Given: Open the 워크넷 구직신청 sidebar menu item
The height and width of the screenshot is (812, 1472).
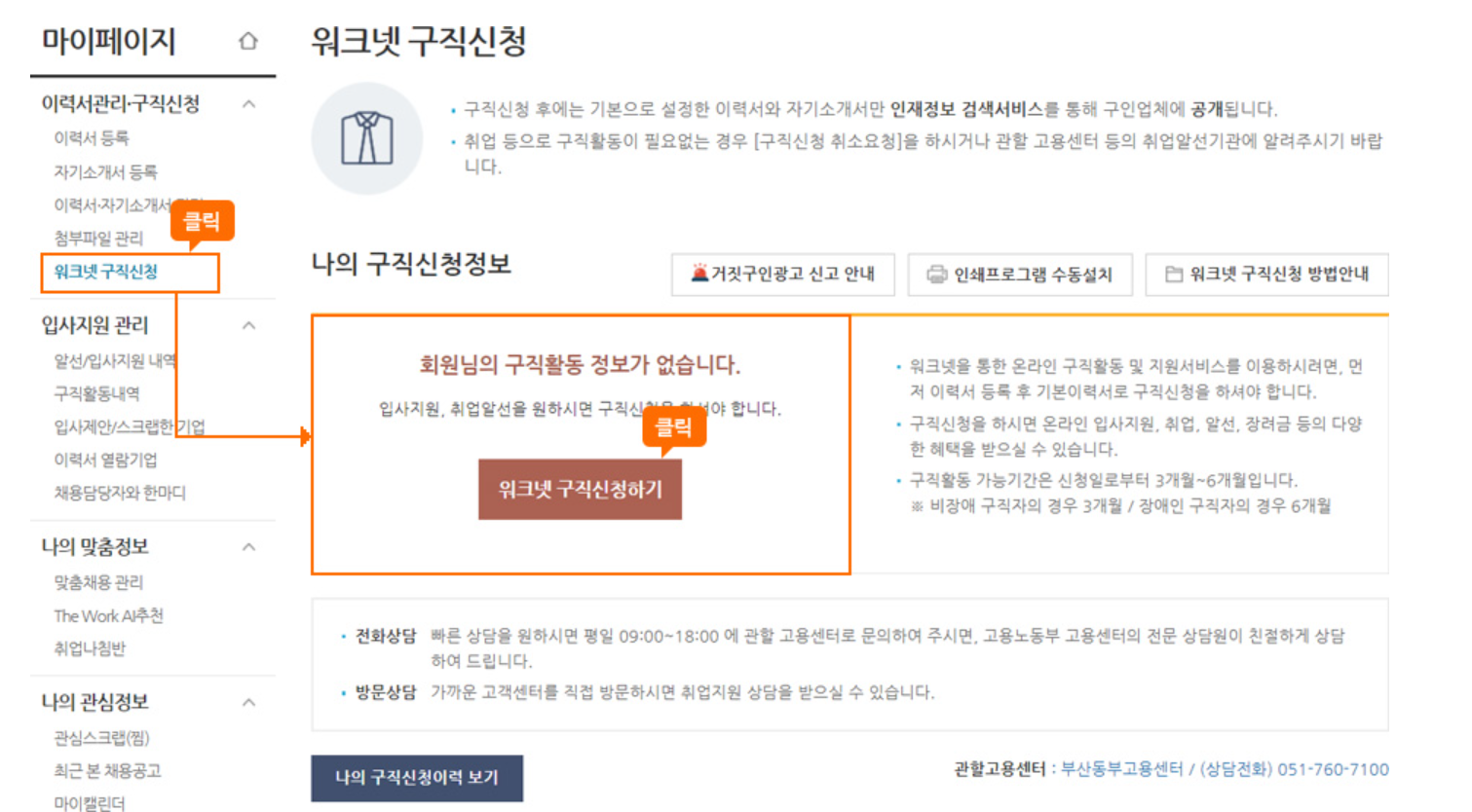Looking at the screenshot, I should (x=106, y=272).
